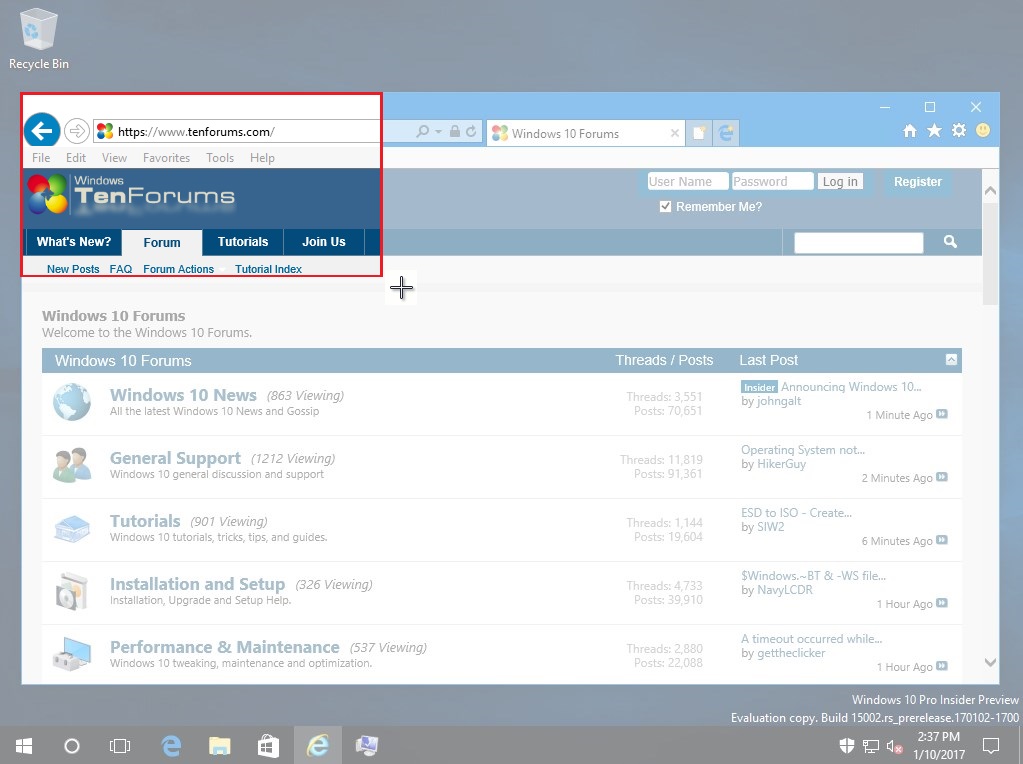Image resolution: width=1023 pixels, height=764 pixels.
Task: Open the Tutorials forum link in list
Action: tap(145, 521)
